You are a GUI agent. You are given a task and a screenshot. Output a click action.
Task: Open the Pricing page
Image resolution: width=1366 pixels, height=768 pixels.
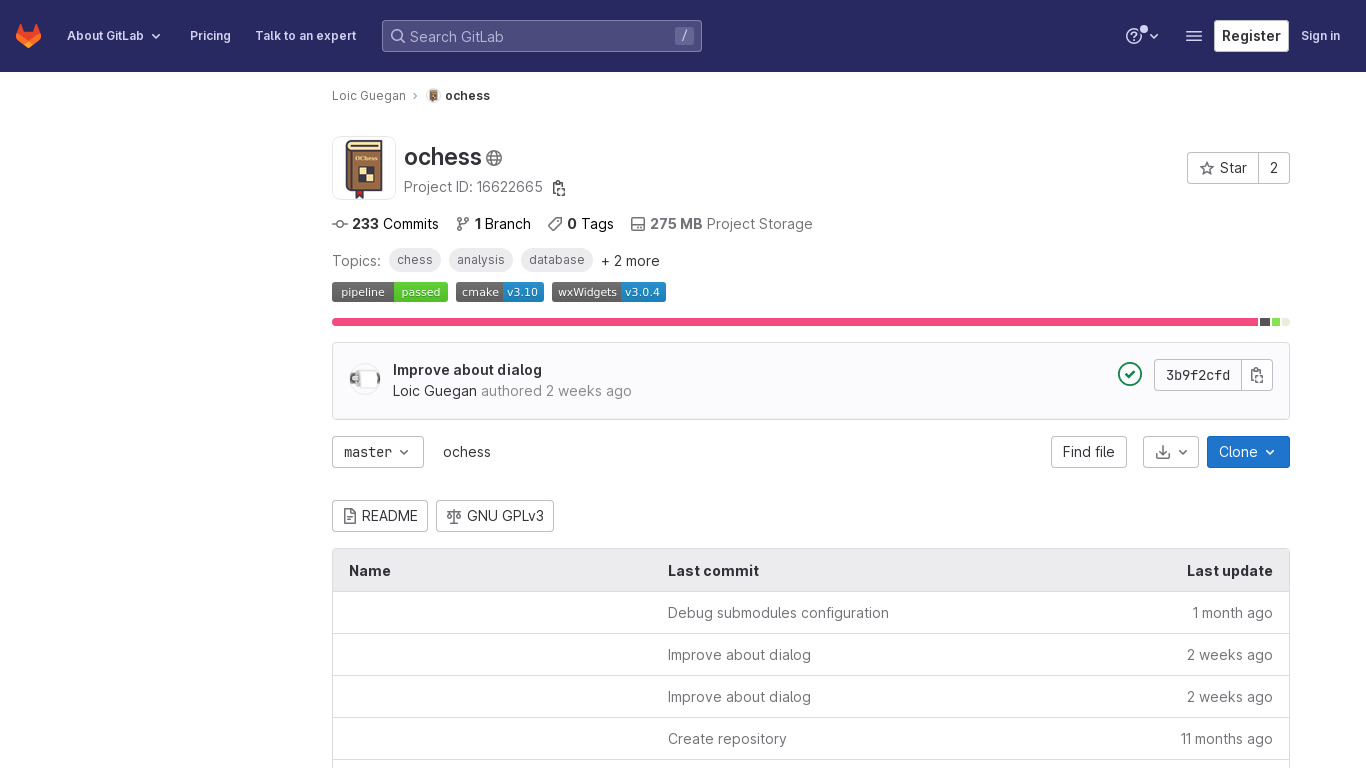point(210,36)
